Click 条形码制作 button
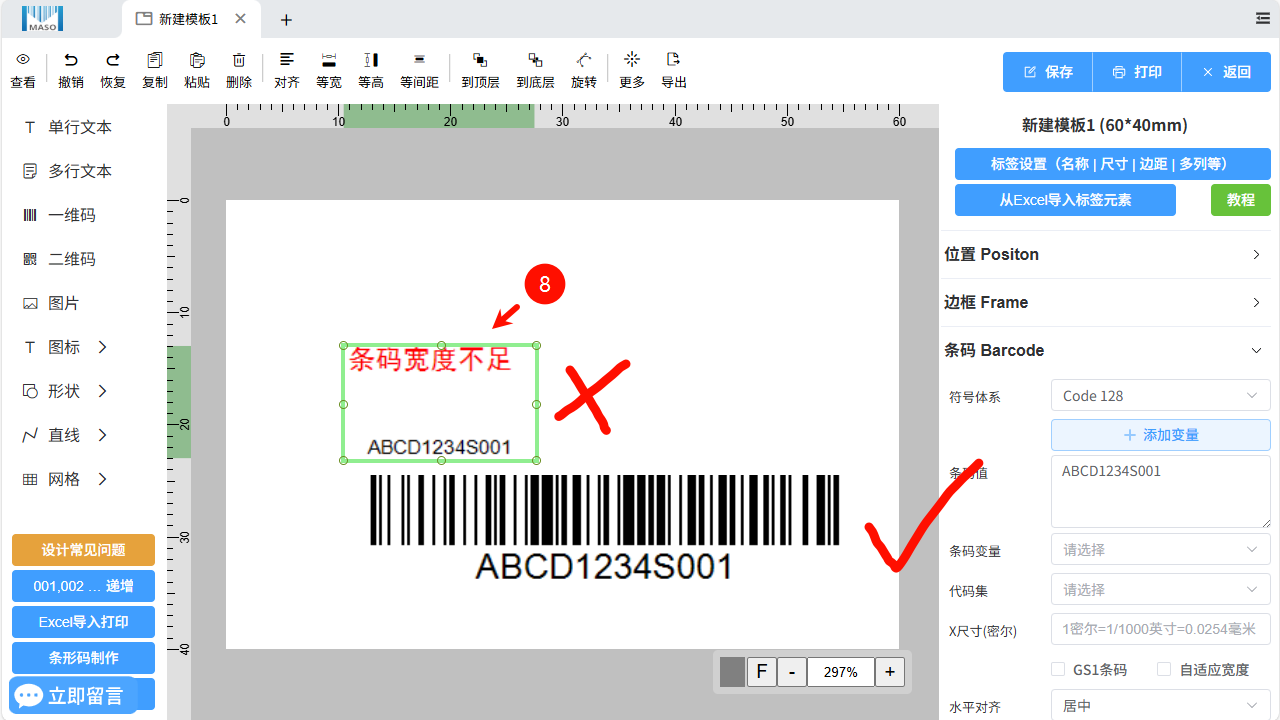This screenshot has width=1280, height=720. [83, 658]
